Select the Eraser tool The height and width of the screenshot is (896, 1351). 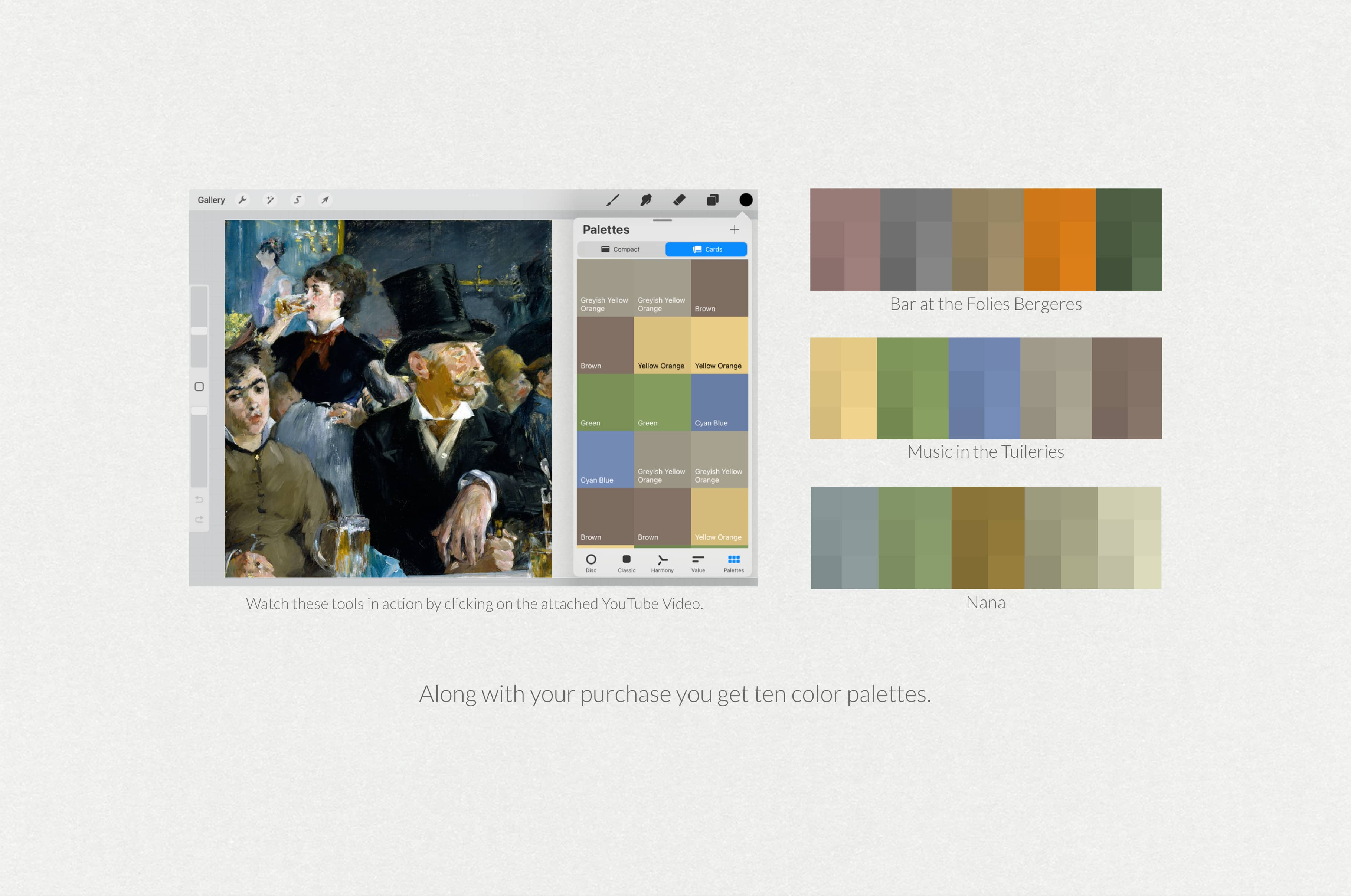point(679,199)
